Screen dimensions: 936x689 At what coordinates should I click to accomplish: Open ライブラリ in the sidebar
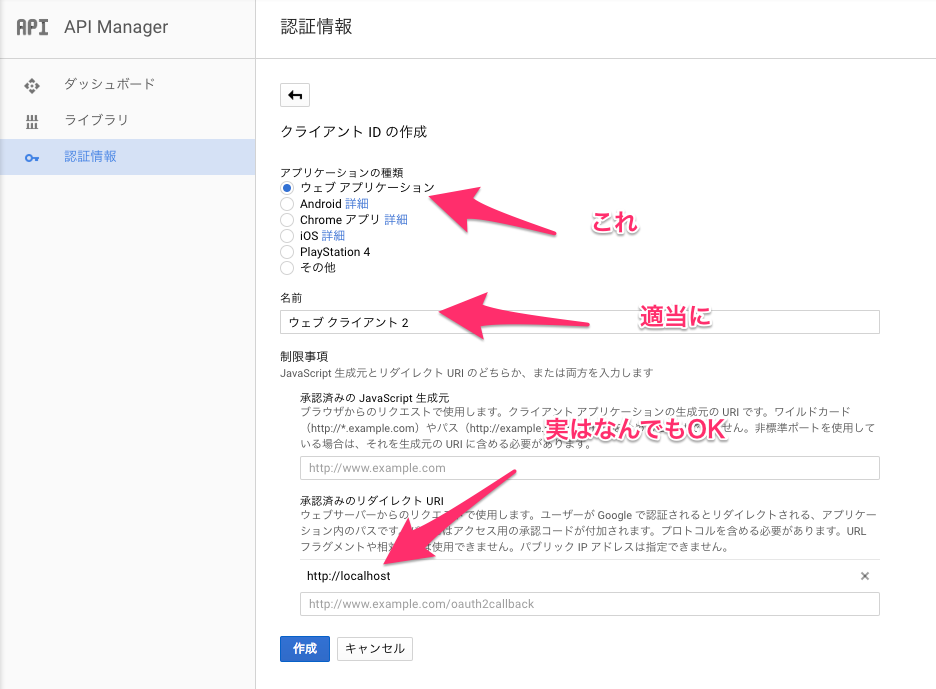click(96, 120)
